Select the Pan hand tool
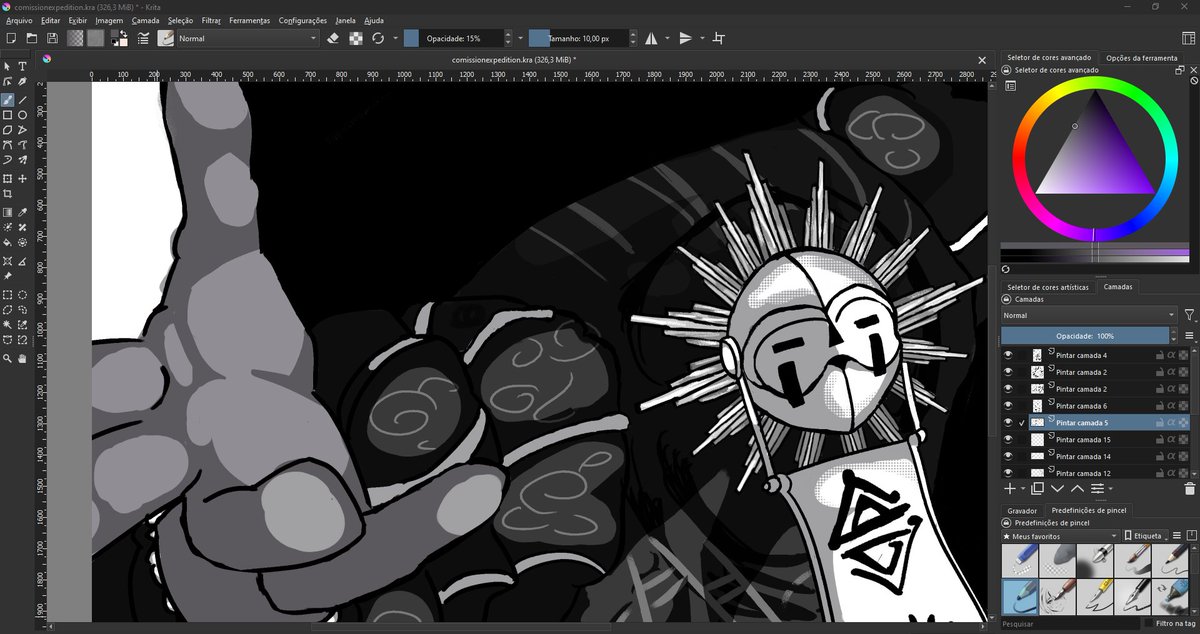The image size is (1200, 634). [22, 357]
